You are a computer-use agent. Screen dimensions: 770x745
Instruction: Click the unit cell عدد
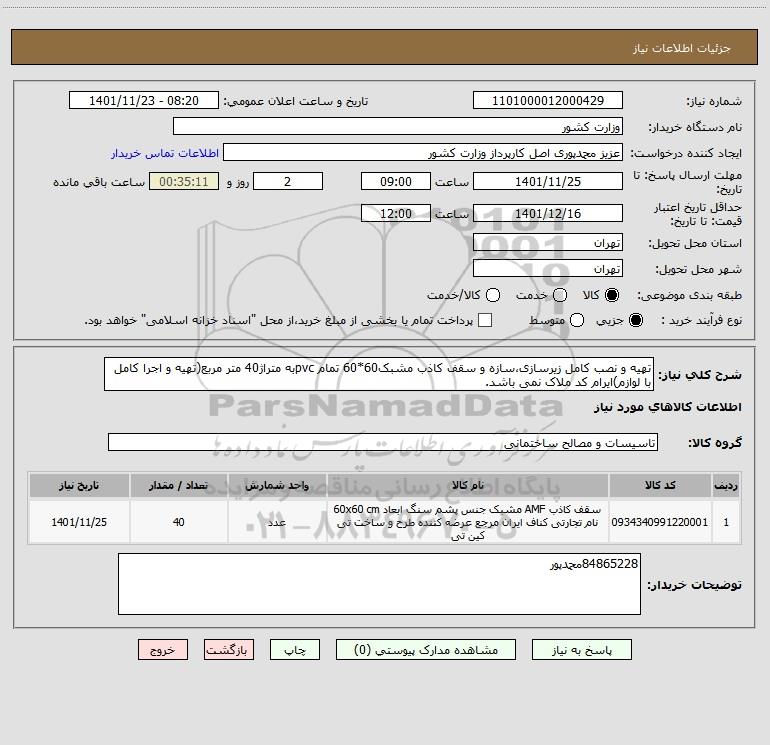(x=277, y=522)
